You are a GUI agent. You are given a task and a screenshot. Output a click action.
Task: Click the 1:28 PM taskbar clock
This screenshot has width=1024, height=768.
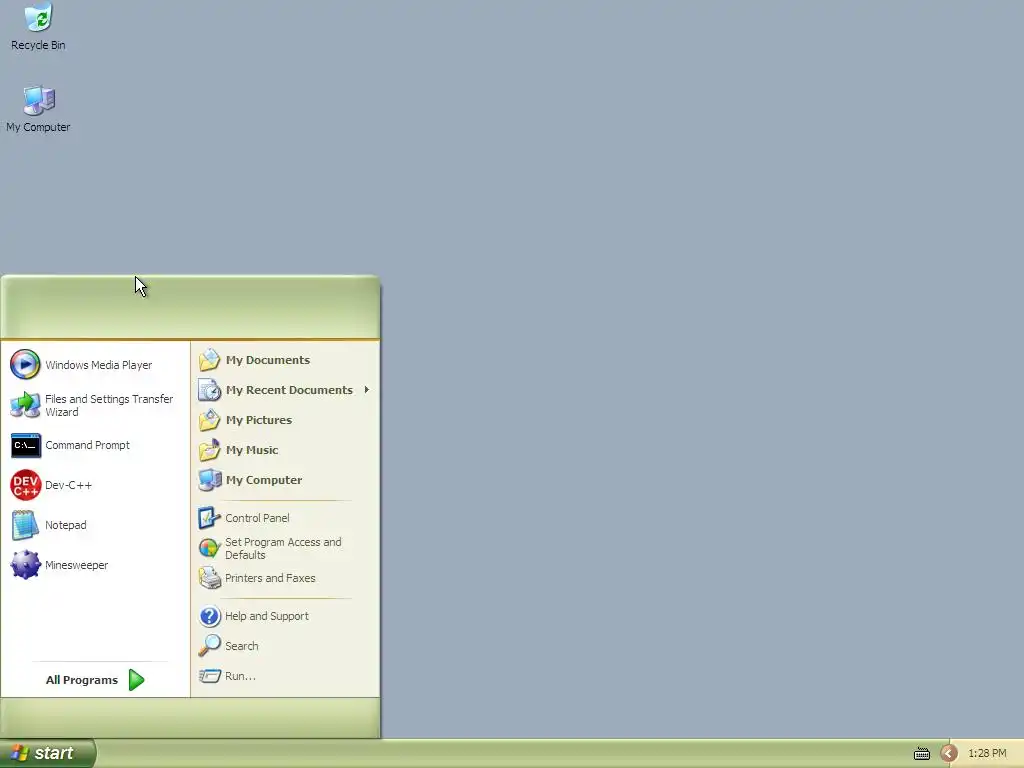[987, 754]
